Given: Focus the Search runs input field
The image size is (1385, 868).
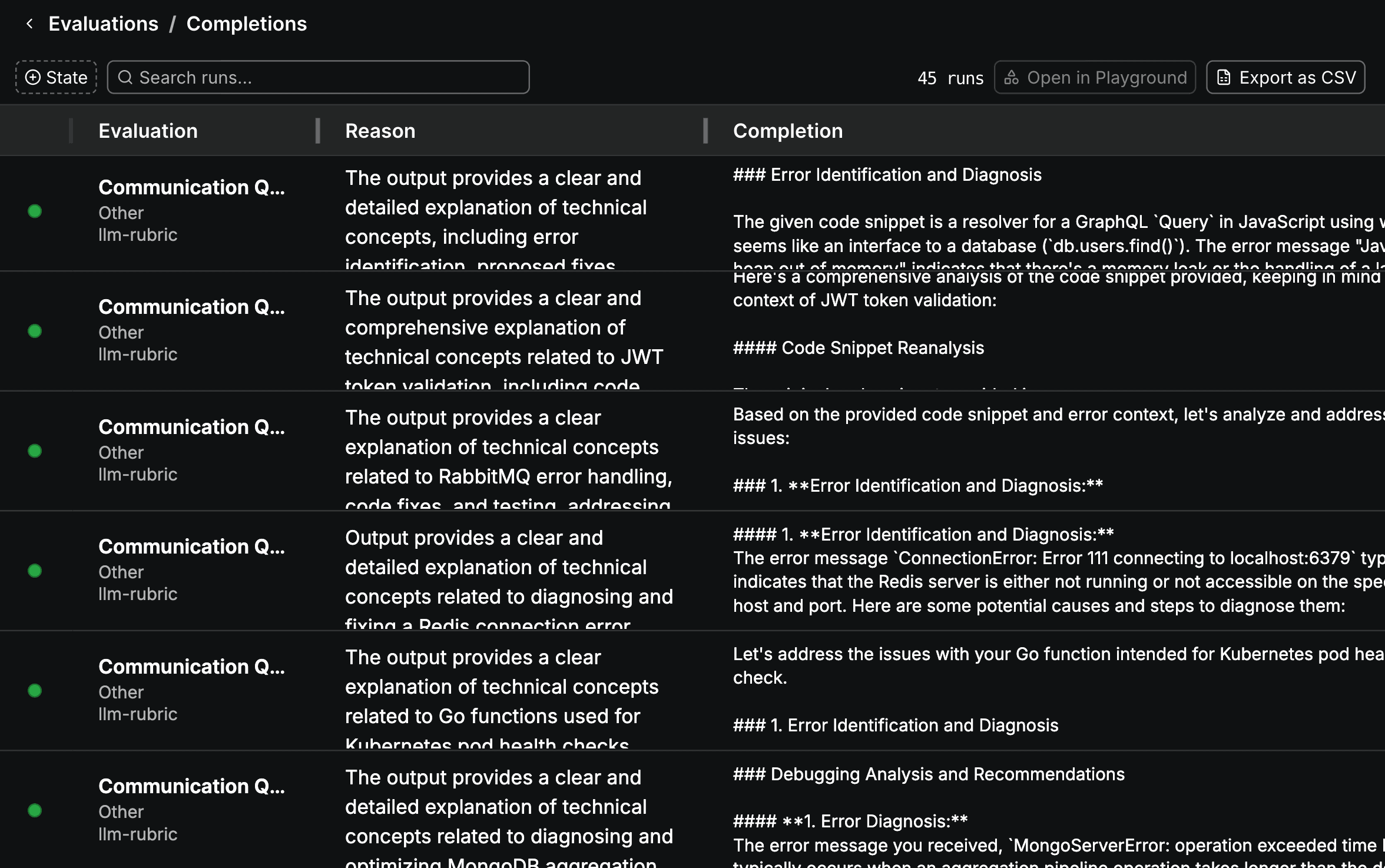Looking at the screenshot, I should click(318, 77).
